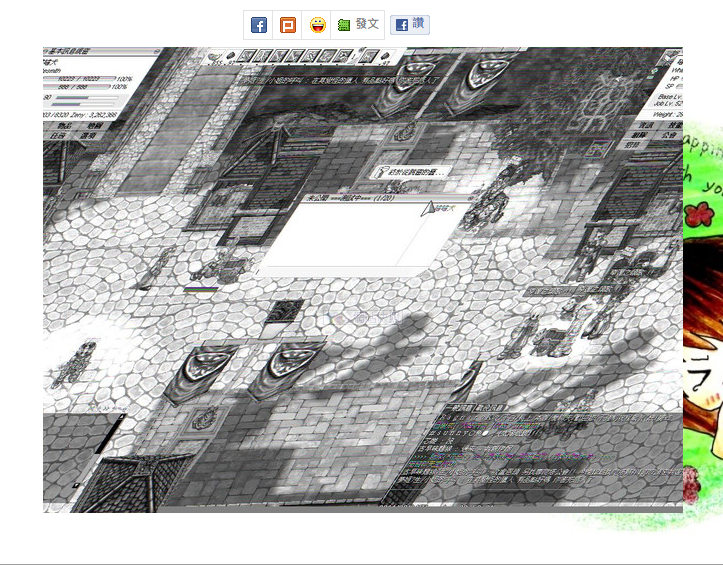723x566 pixels.
Task: Click the cartoon illustration beside the screenshot
Action: (703, 323)
